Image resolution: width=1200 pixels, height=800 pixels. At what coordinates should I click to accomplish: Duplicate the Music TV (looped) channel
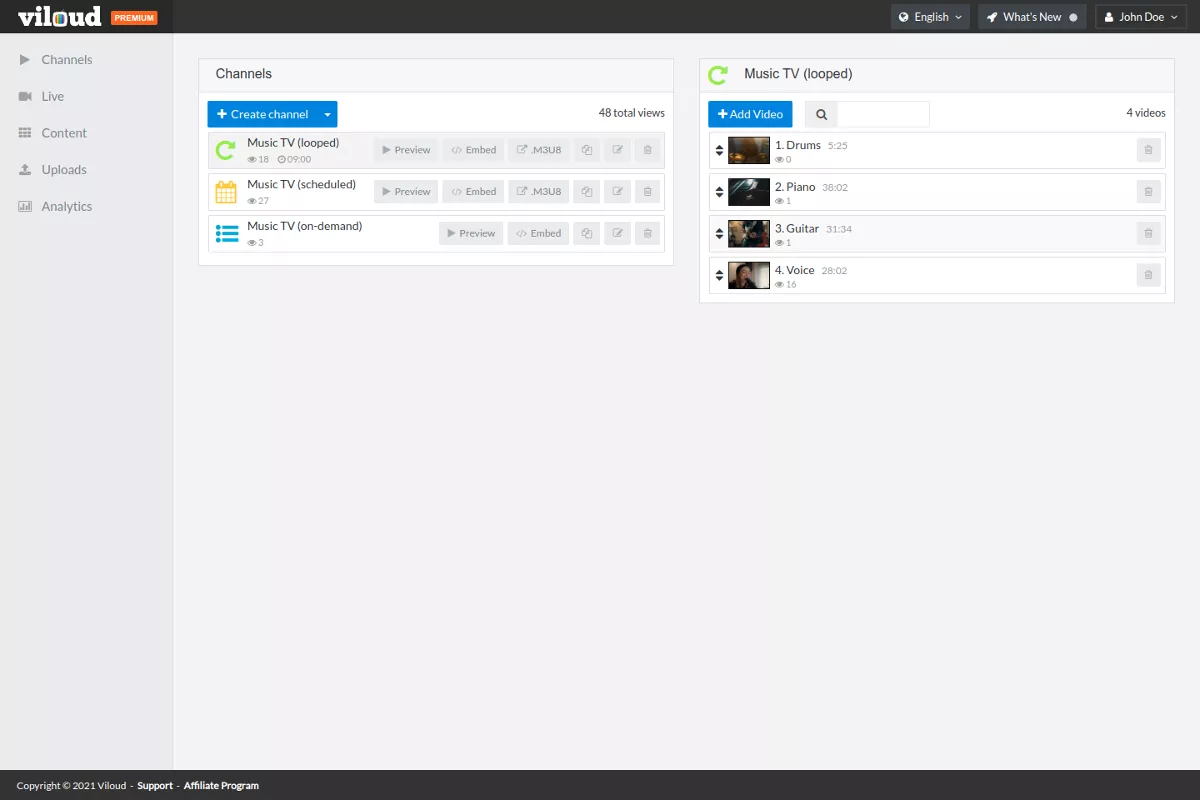pos(587,150)
